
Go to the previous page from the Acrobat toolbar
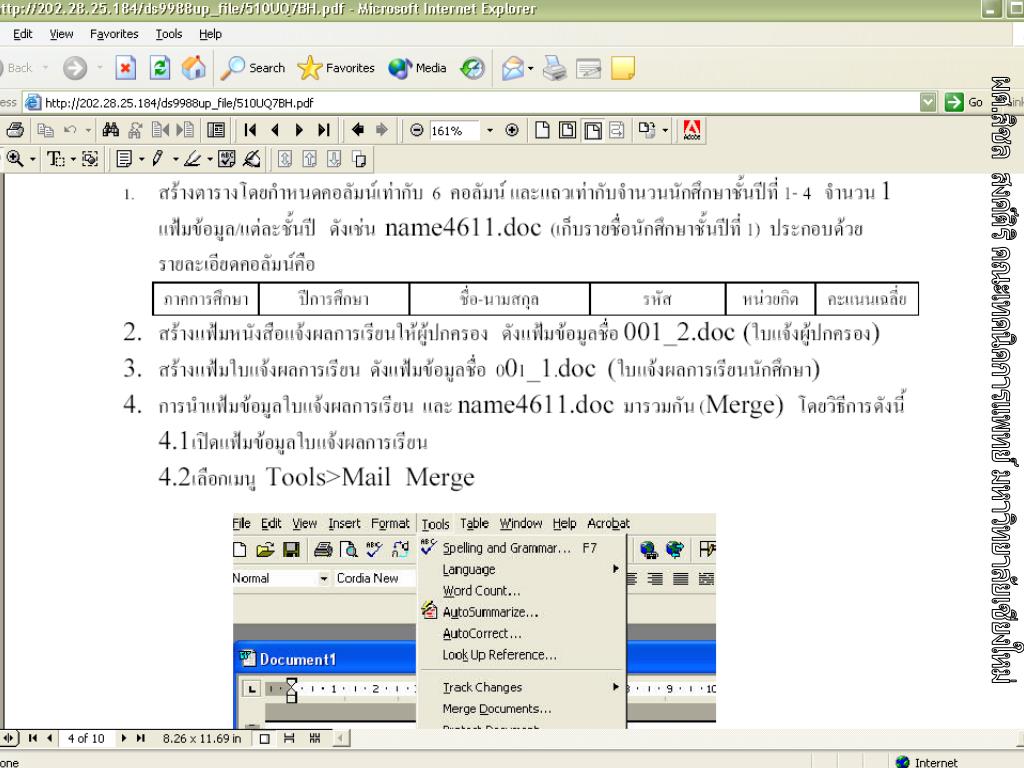pyautogui.click(x=275, y=130)
